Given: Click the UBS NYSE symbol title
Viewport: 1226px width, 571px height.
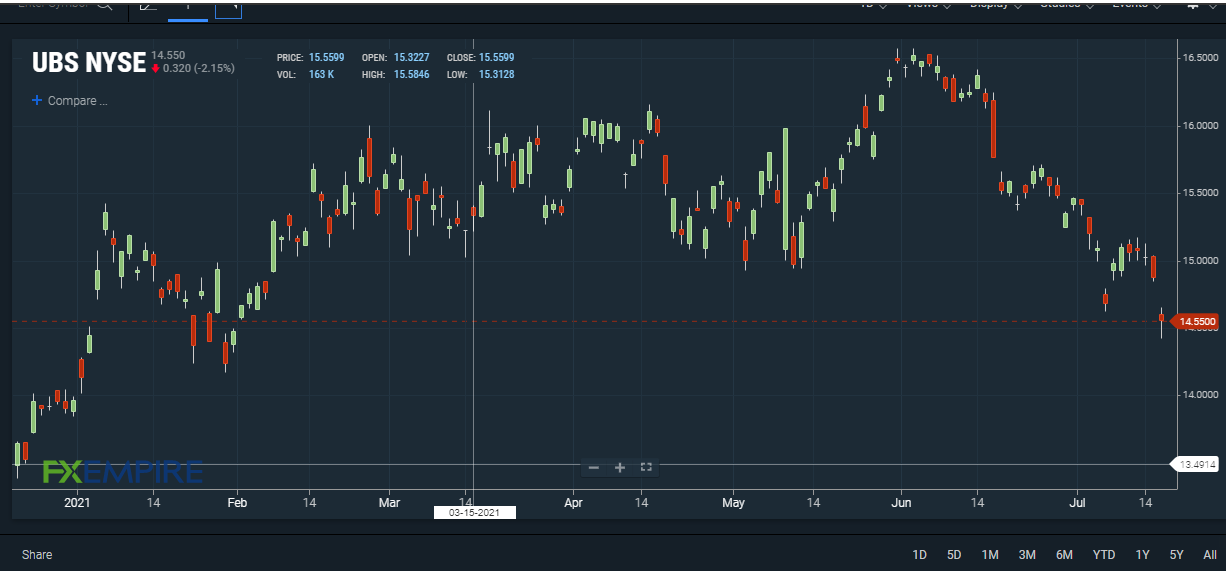Looking at the screenshot, I should 89,63.
